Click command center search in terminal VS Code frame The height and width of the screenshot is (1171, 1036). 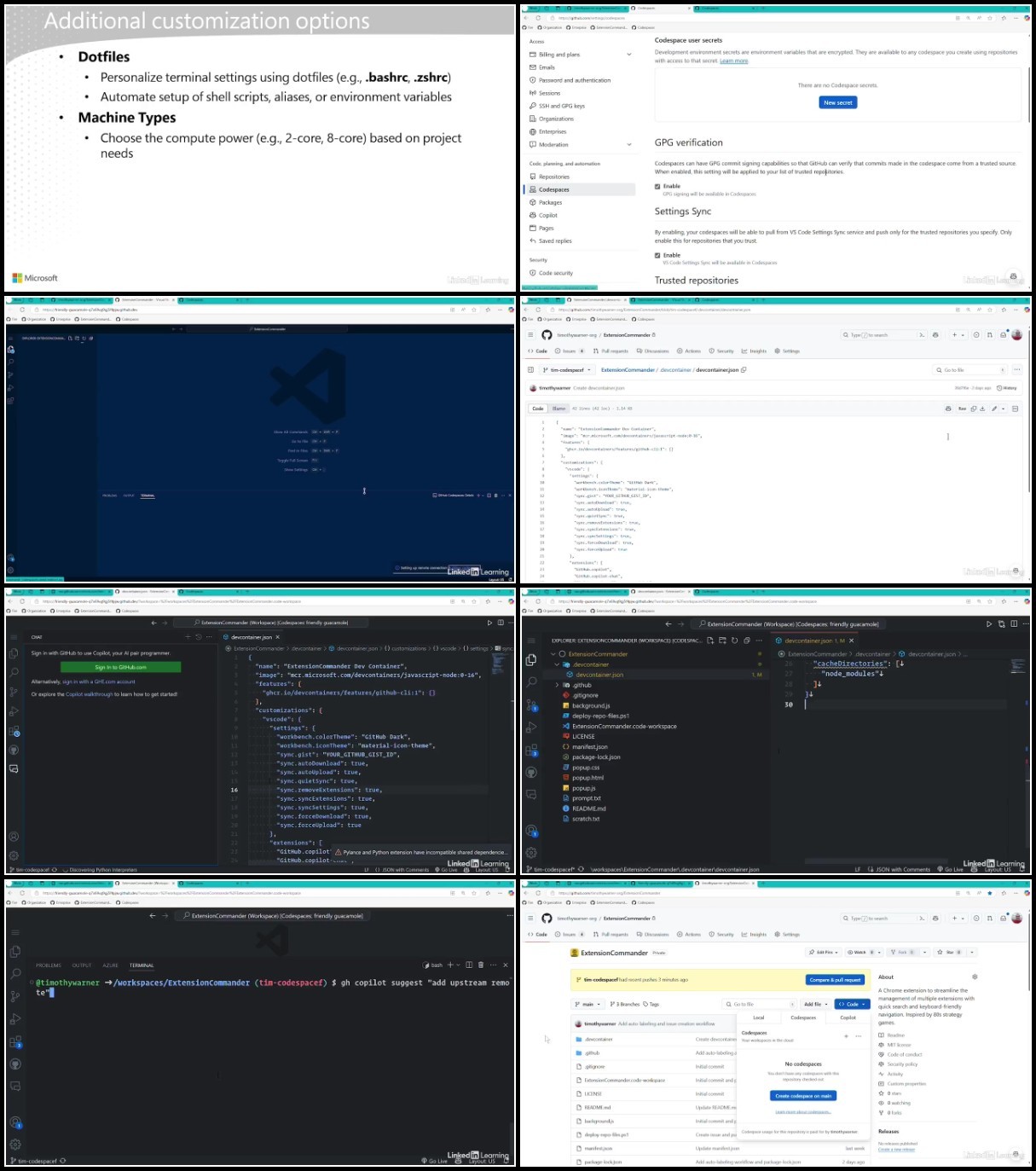[x=273, y=916]
